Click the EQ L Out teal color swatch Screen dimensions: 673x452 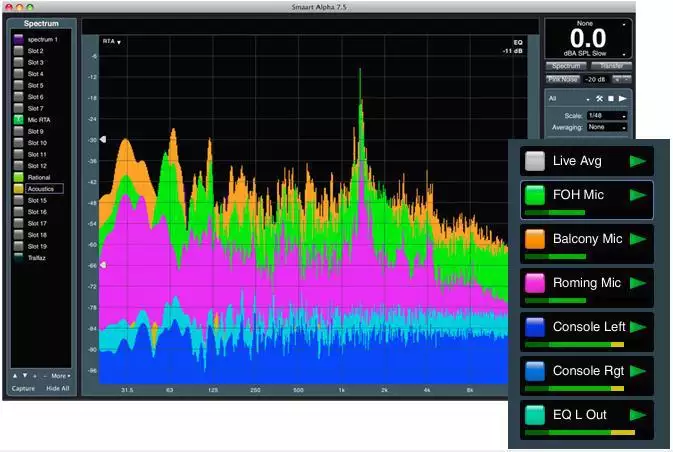click(x=535, y=415)
